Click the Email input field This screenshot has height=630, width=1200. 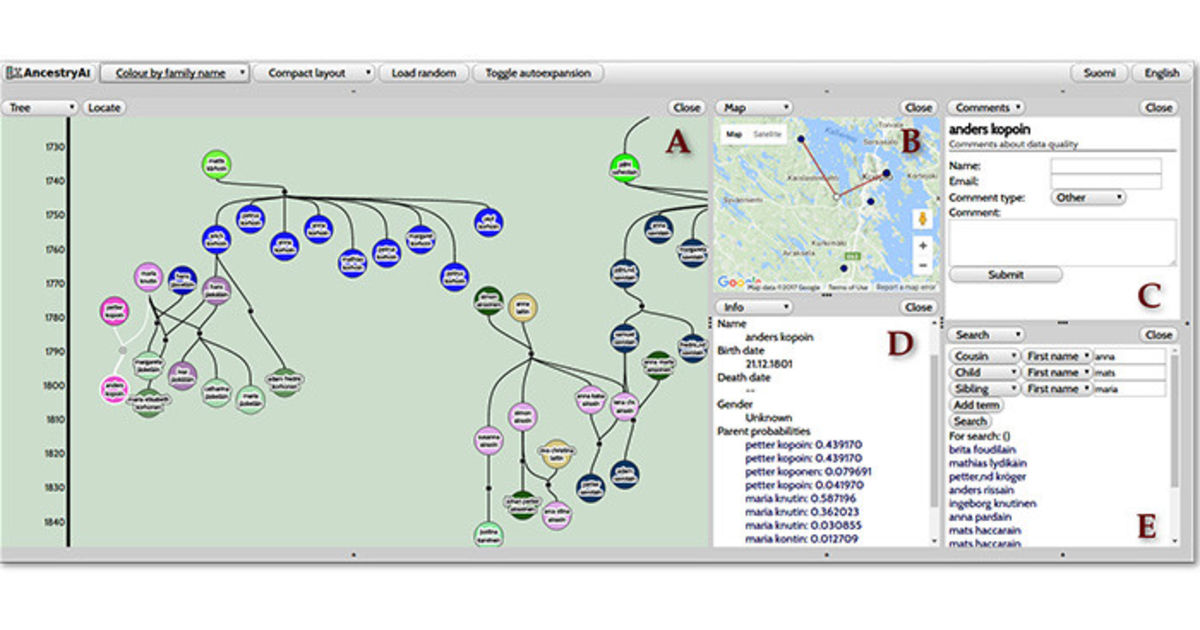pyautogui.click(x=1106, y=181)
